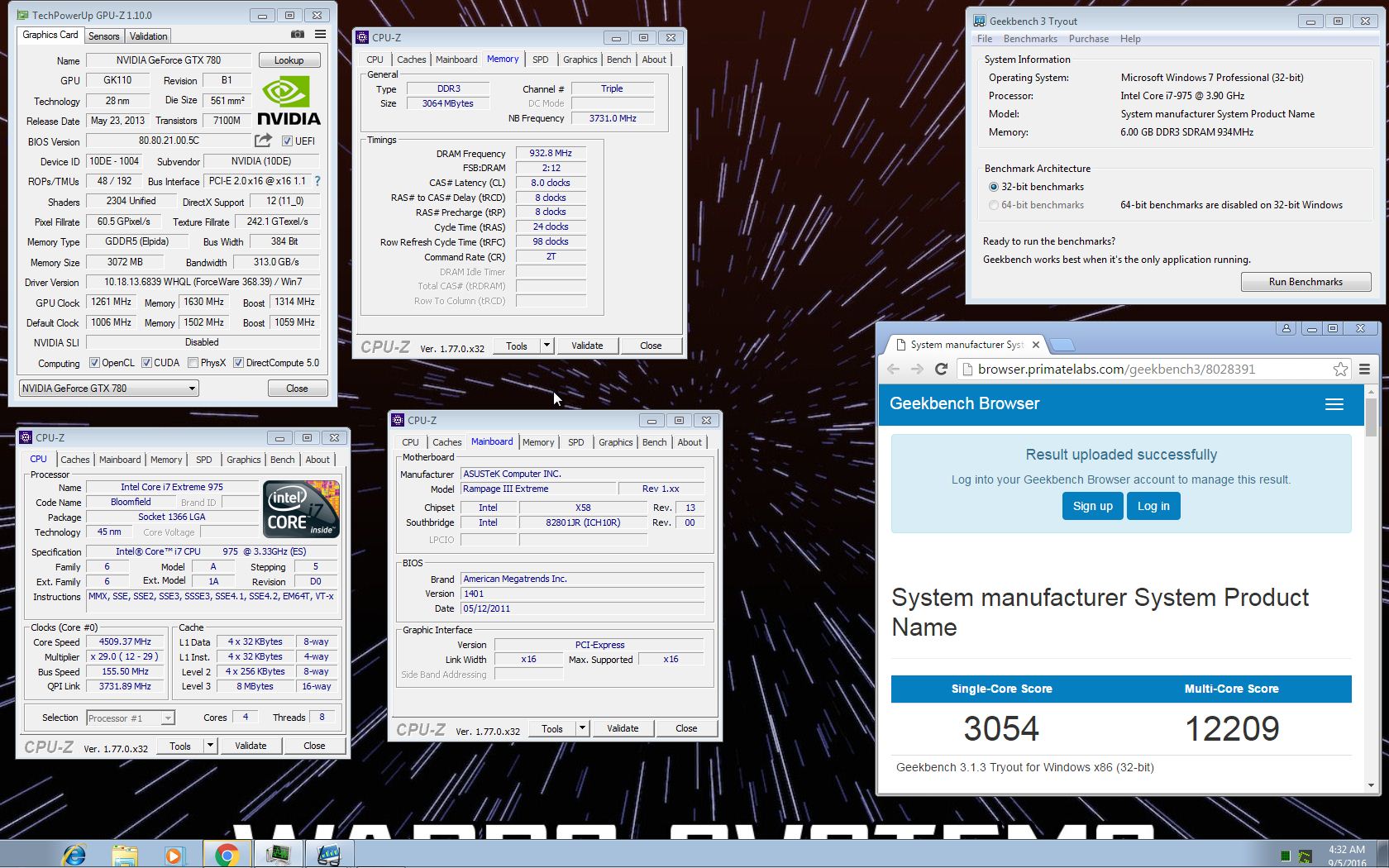Click the Chrome user profile icon
Image resolution: width=1389 pixels, height=868 pixels.
[1286, 328]
